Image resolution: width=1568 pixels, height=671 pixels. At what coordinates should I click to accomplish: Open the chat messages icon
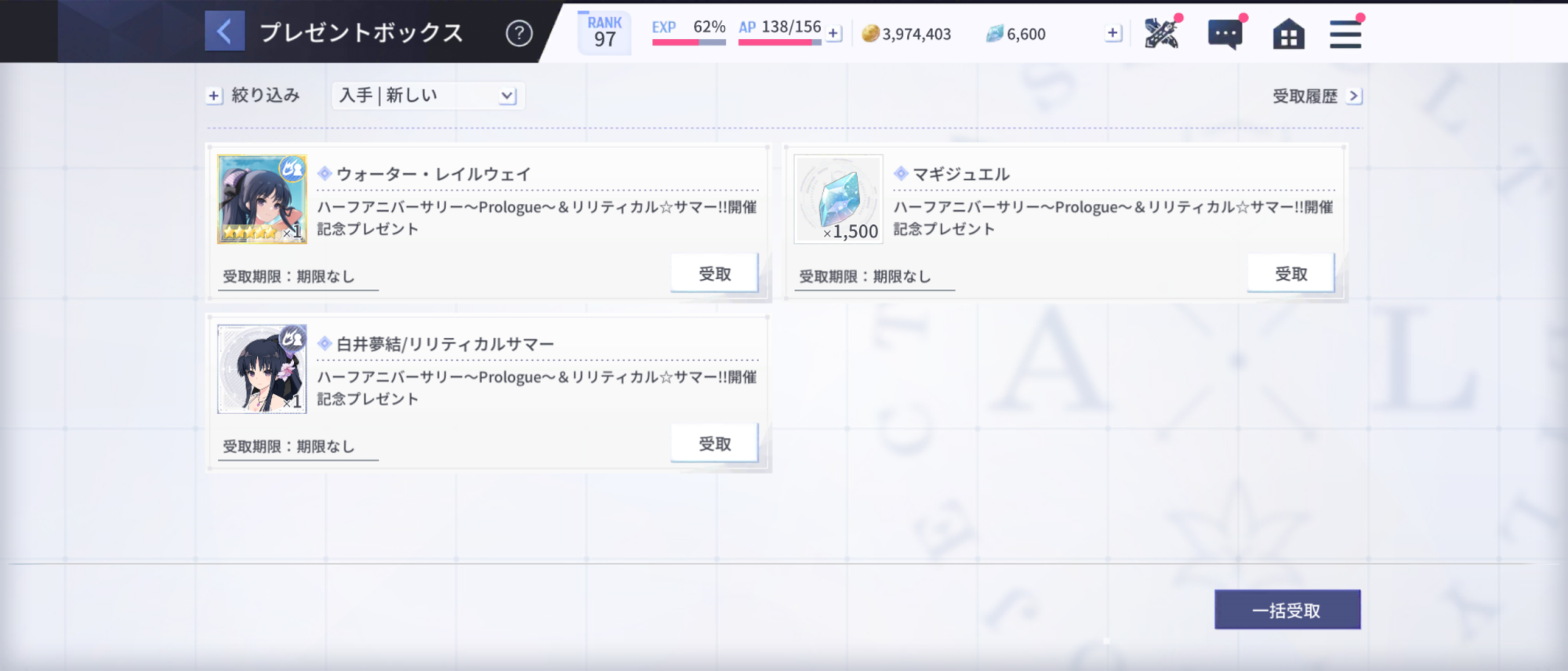point(1225,34)
